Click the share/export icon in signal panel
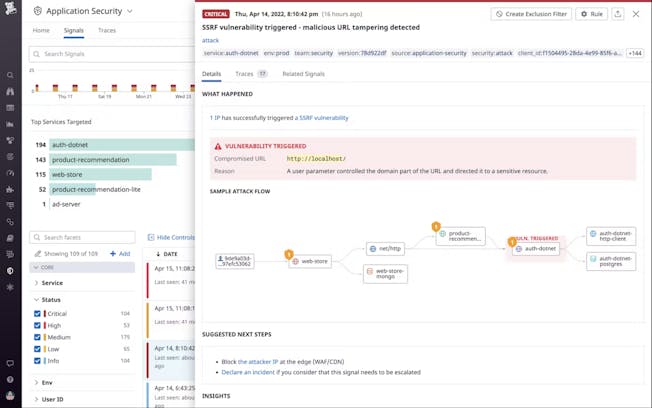This screenshot has width=652, height=408. [x=618, y=14]
